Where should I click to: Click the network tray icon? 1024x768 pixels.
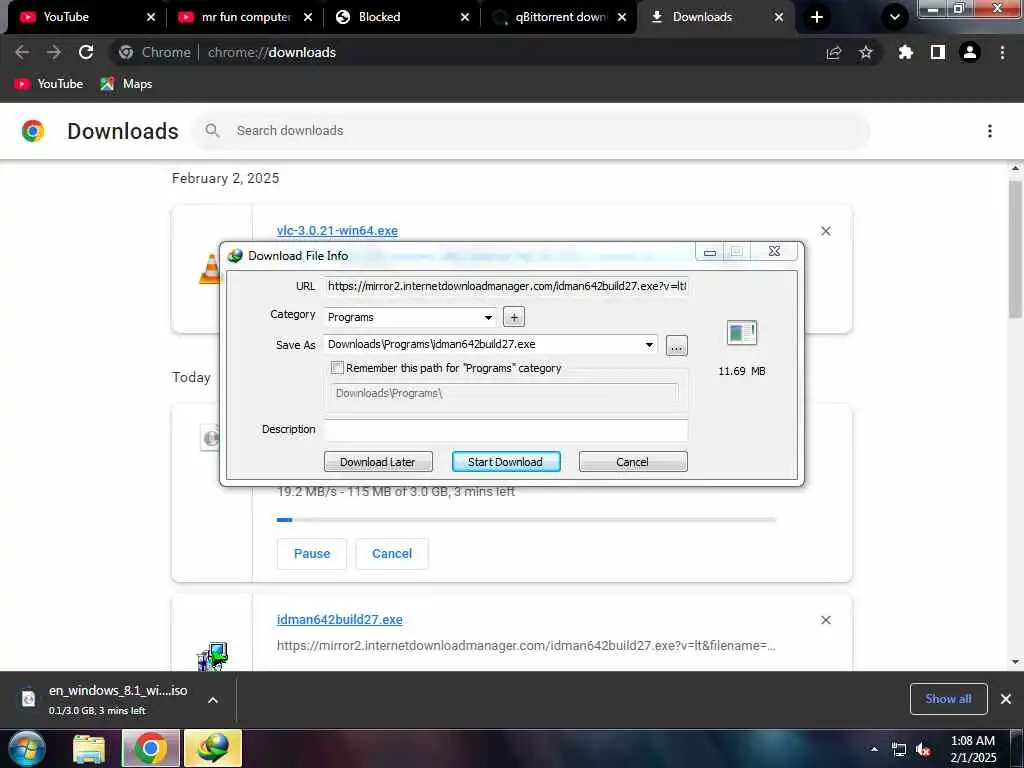tap(899, 750)
